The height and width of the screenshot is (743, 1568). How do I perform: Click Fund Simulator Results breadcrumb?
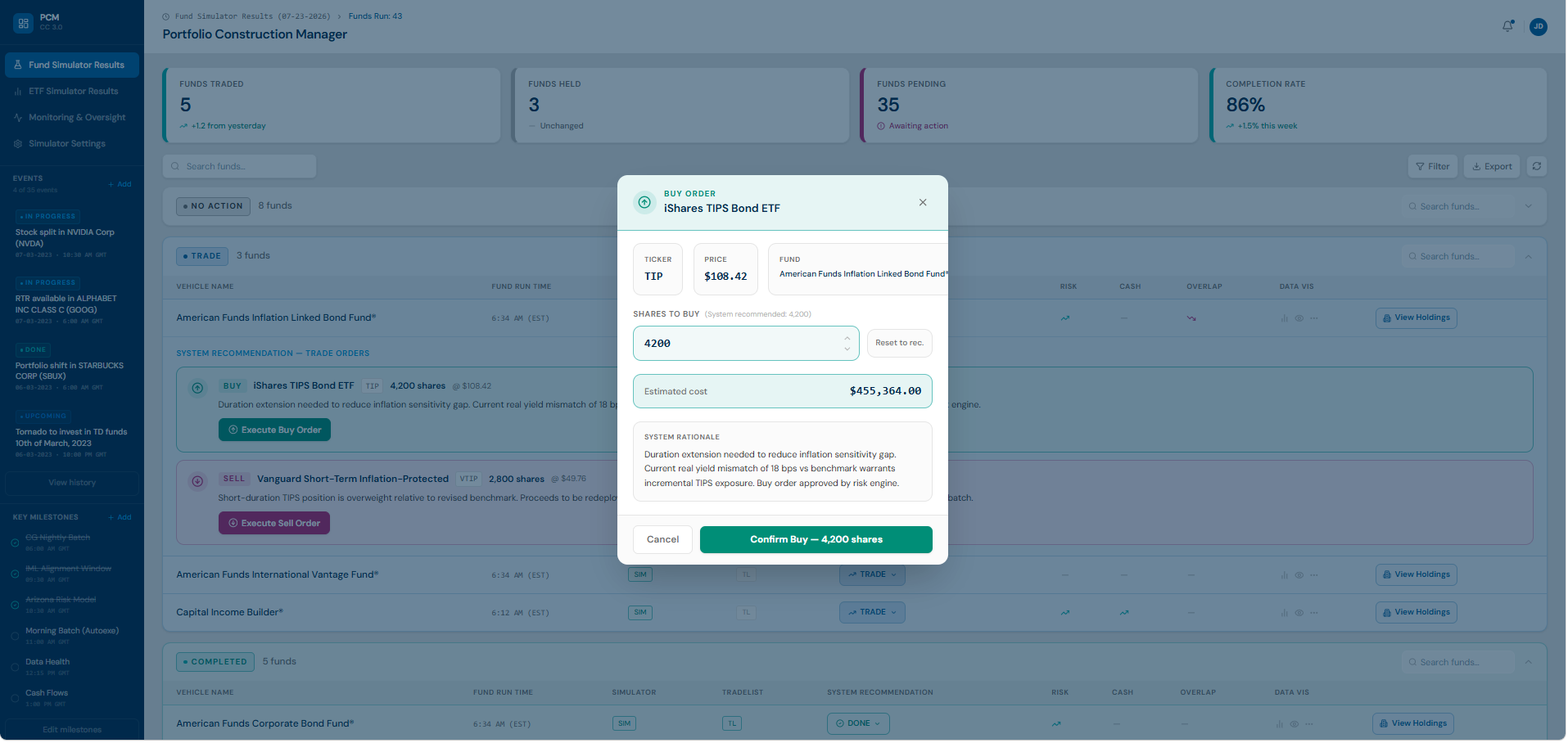coord(252,16)
